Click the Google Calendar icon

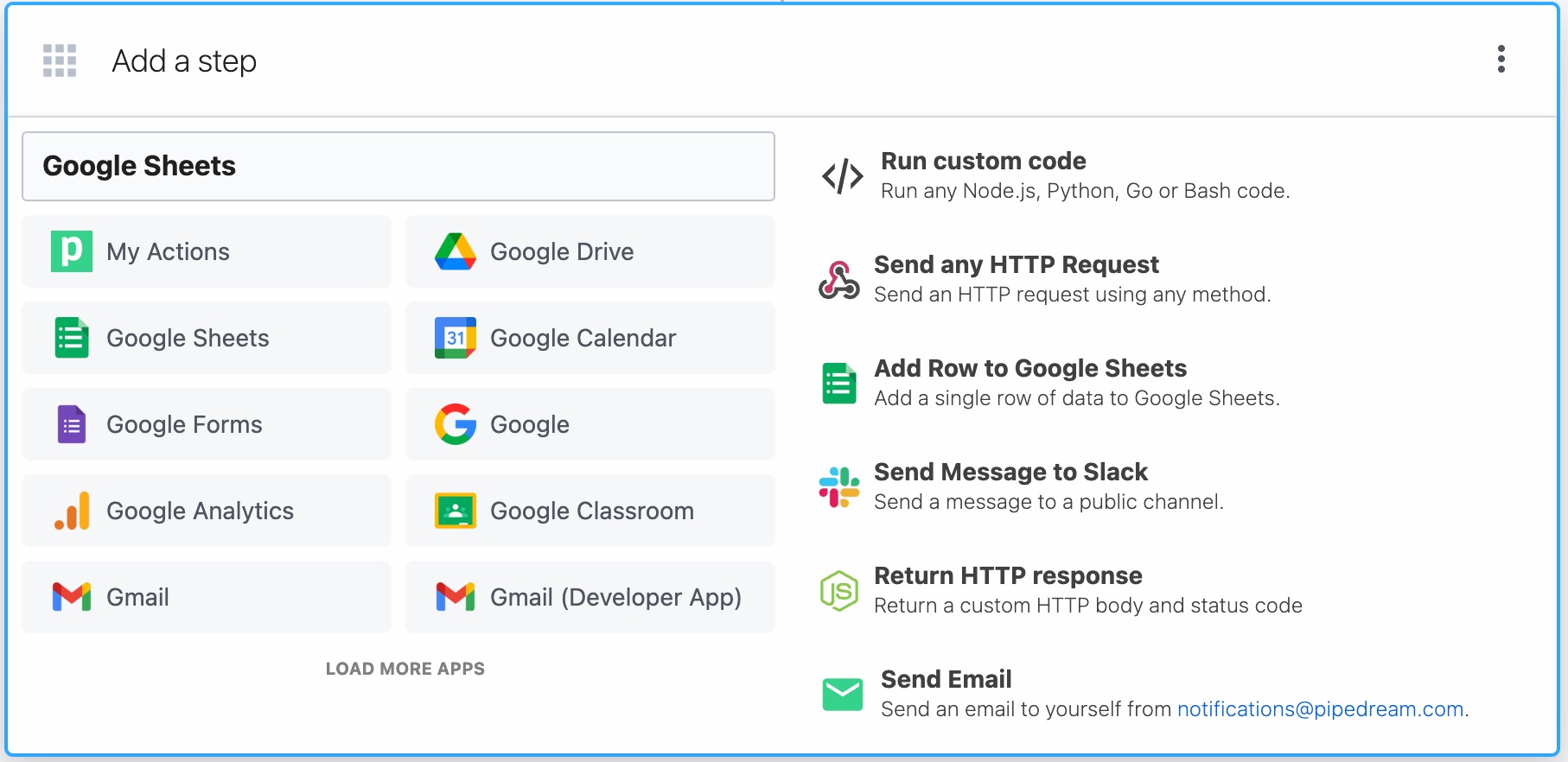point(456,338)
